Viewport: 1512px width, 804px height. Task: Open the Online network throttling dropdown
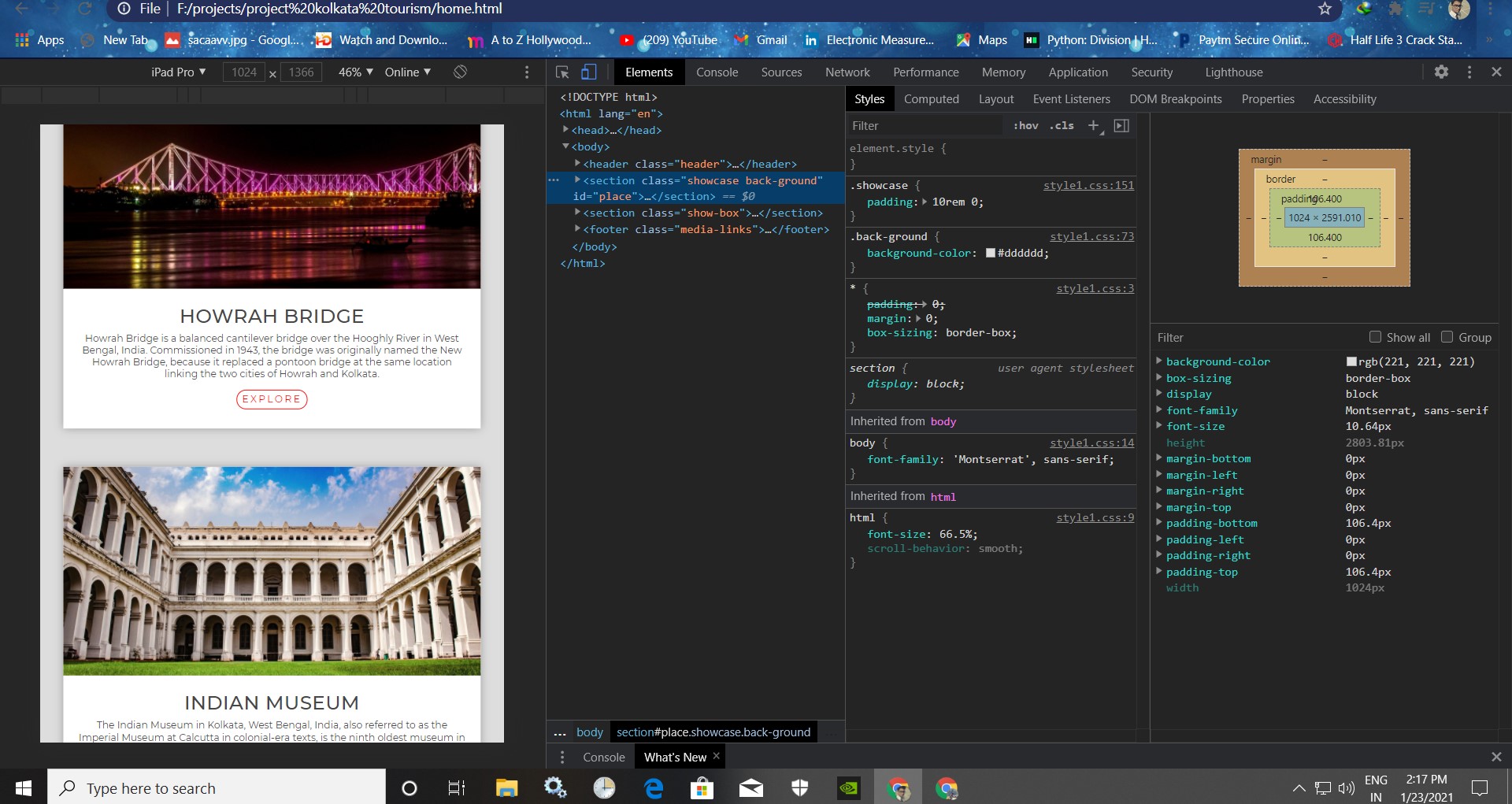pos(406,72)
